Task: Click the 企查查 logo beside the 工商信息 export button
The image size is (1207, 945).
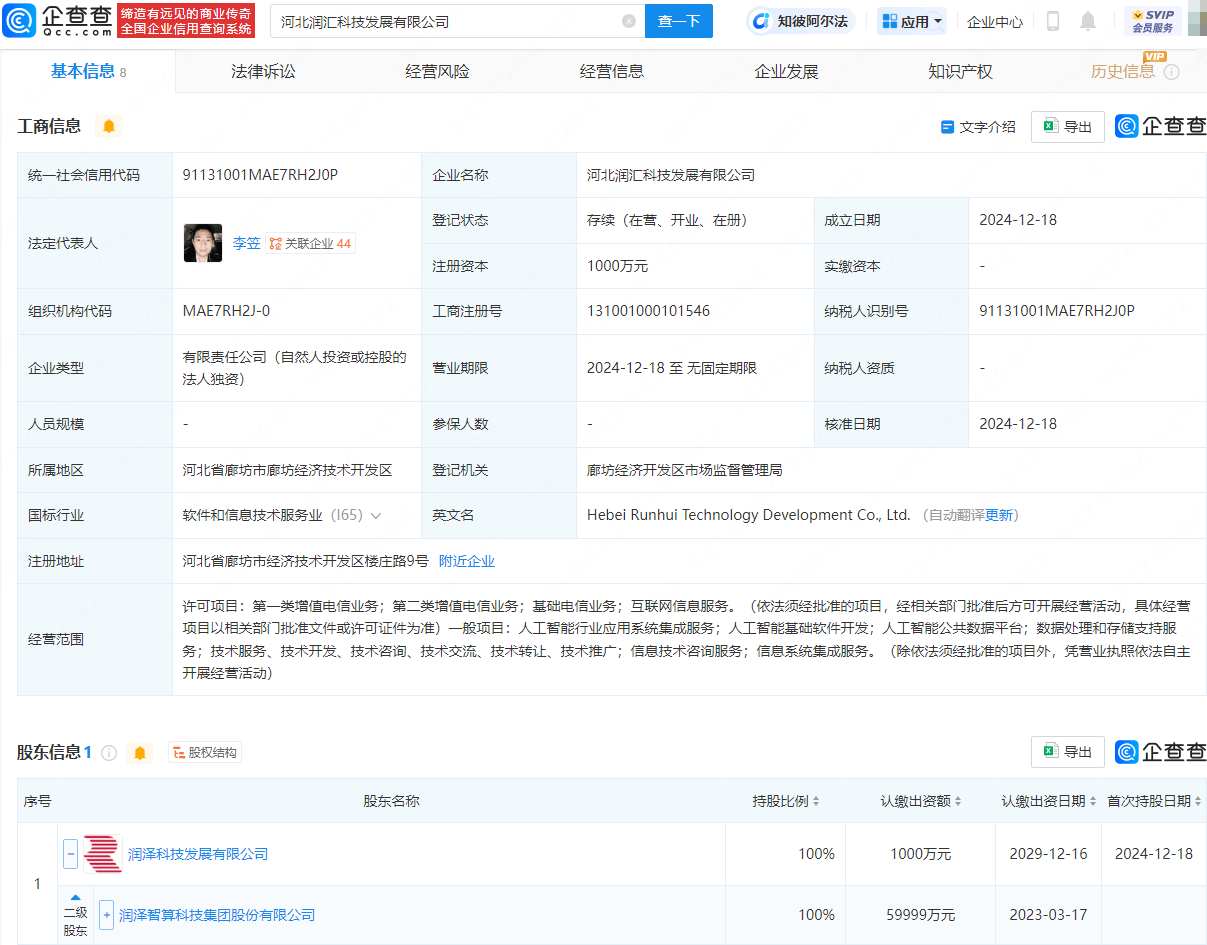Action: (x=1161, y=126)
